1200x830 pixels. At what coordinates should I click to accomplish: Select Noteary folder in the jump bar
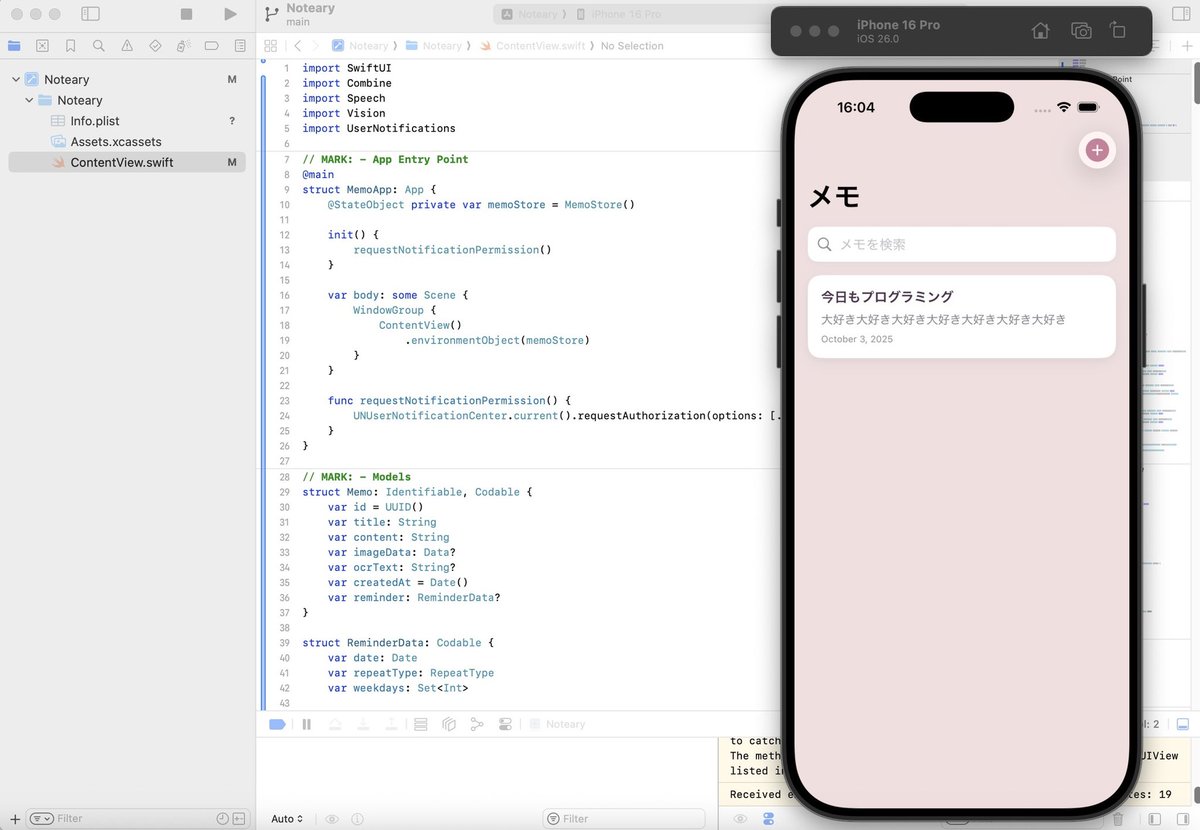click(434, 46)
